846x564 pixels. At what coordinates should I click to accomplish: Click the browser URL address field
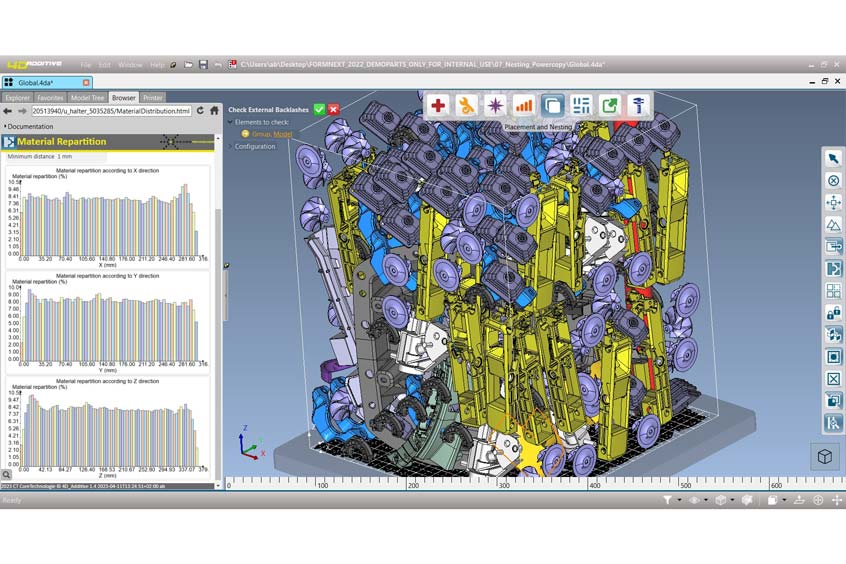(x=111, y=110)
